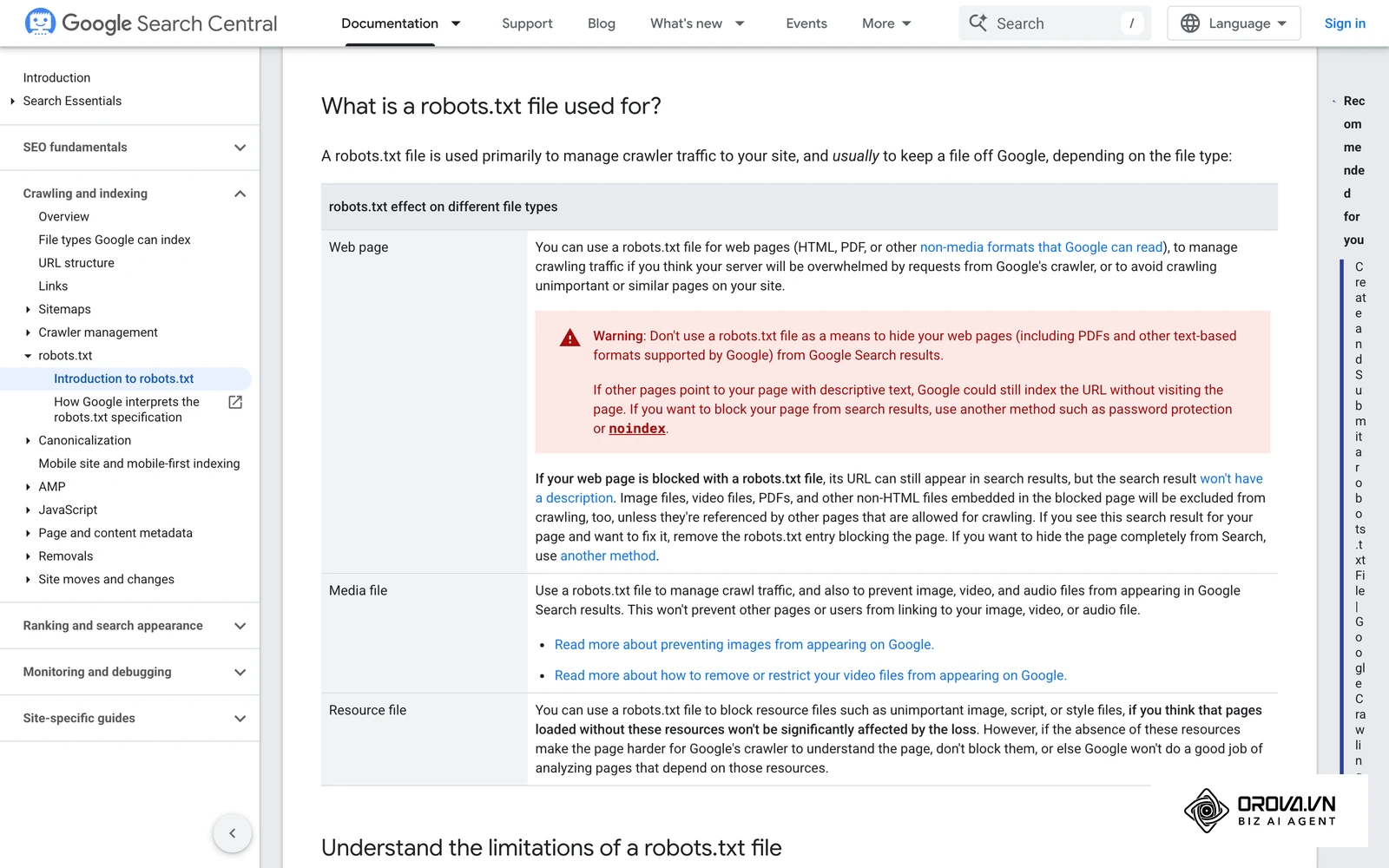Open the Links sidebar page
Screen dimensions: 1389x868
click(53, 286)
